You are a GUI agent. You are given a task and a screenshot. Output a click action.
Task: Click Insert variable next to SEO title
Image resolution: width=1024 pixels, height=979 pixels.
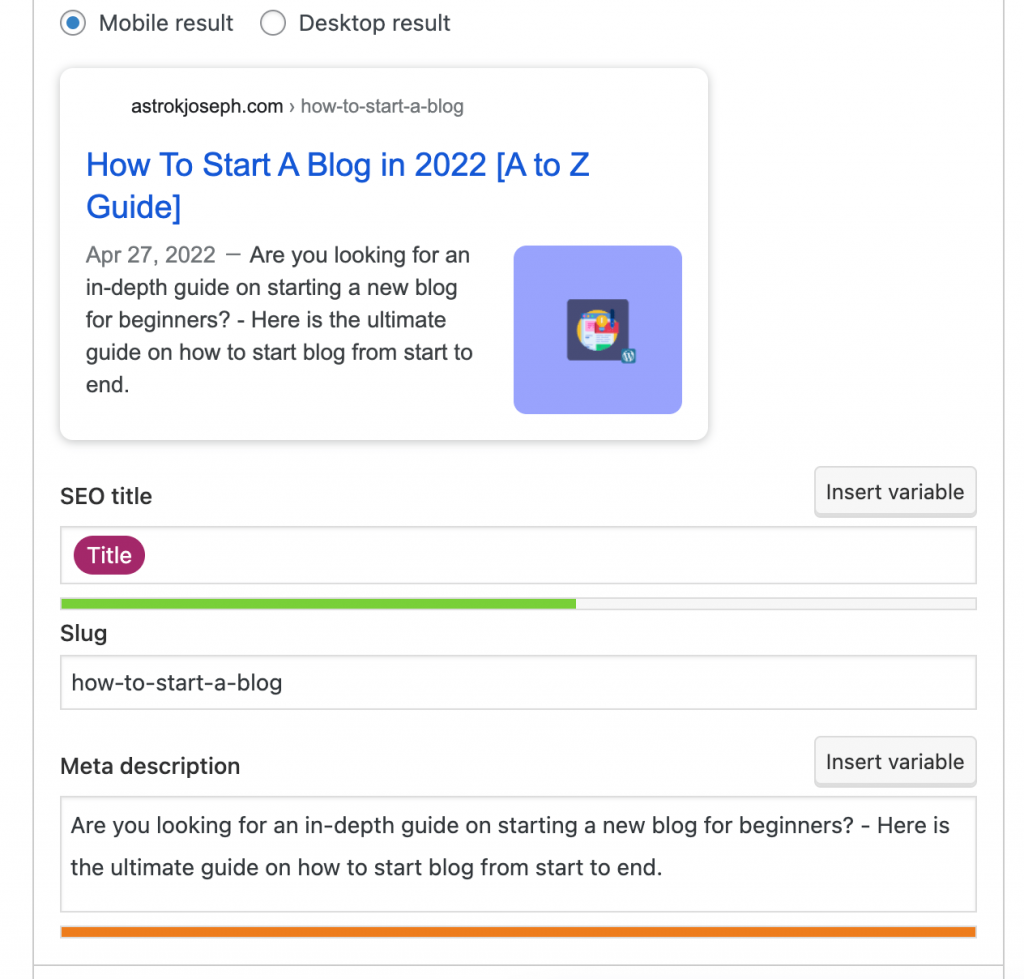[895, 492]
